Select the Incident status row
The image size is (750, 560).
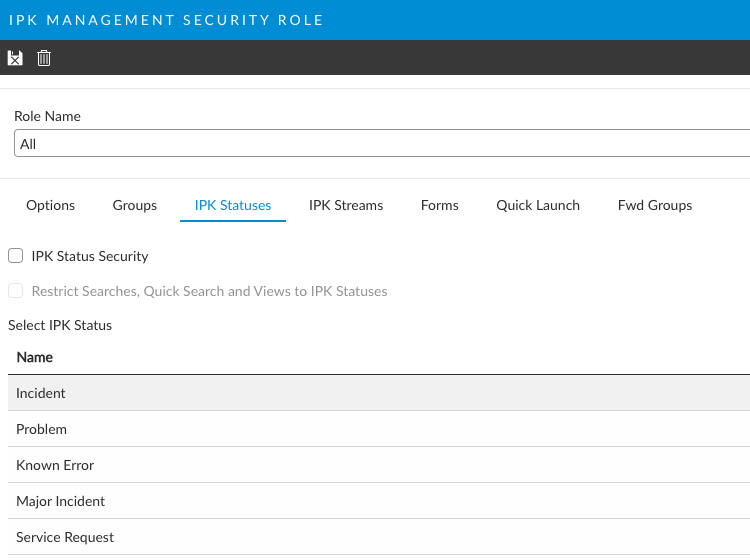(41, 393)
